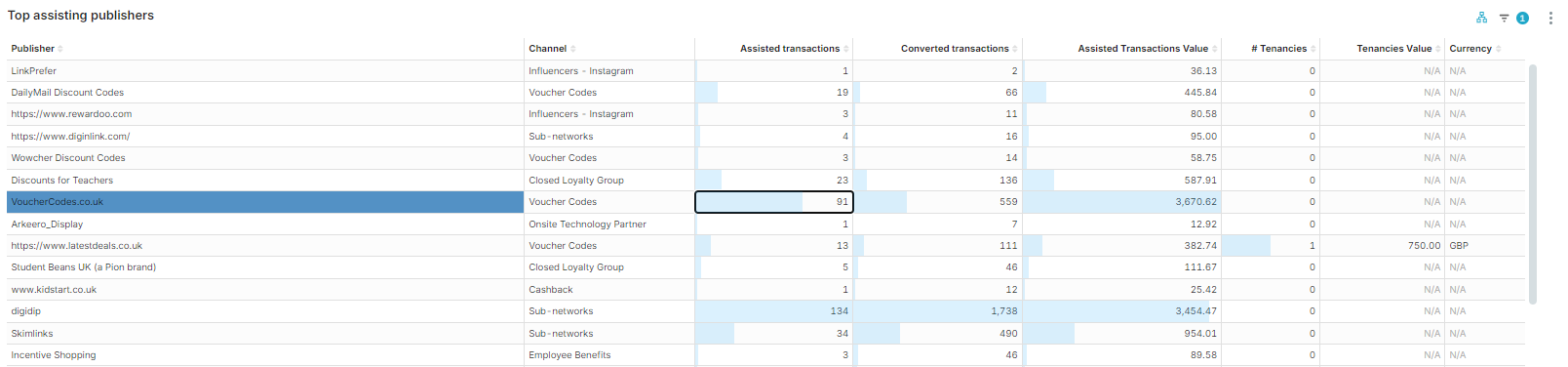The image size is (1568, 367).
Task: Open the hierarchy drill icon
Action: click(x=1481, y=18)
